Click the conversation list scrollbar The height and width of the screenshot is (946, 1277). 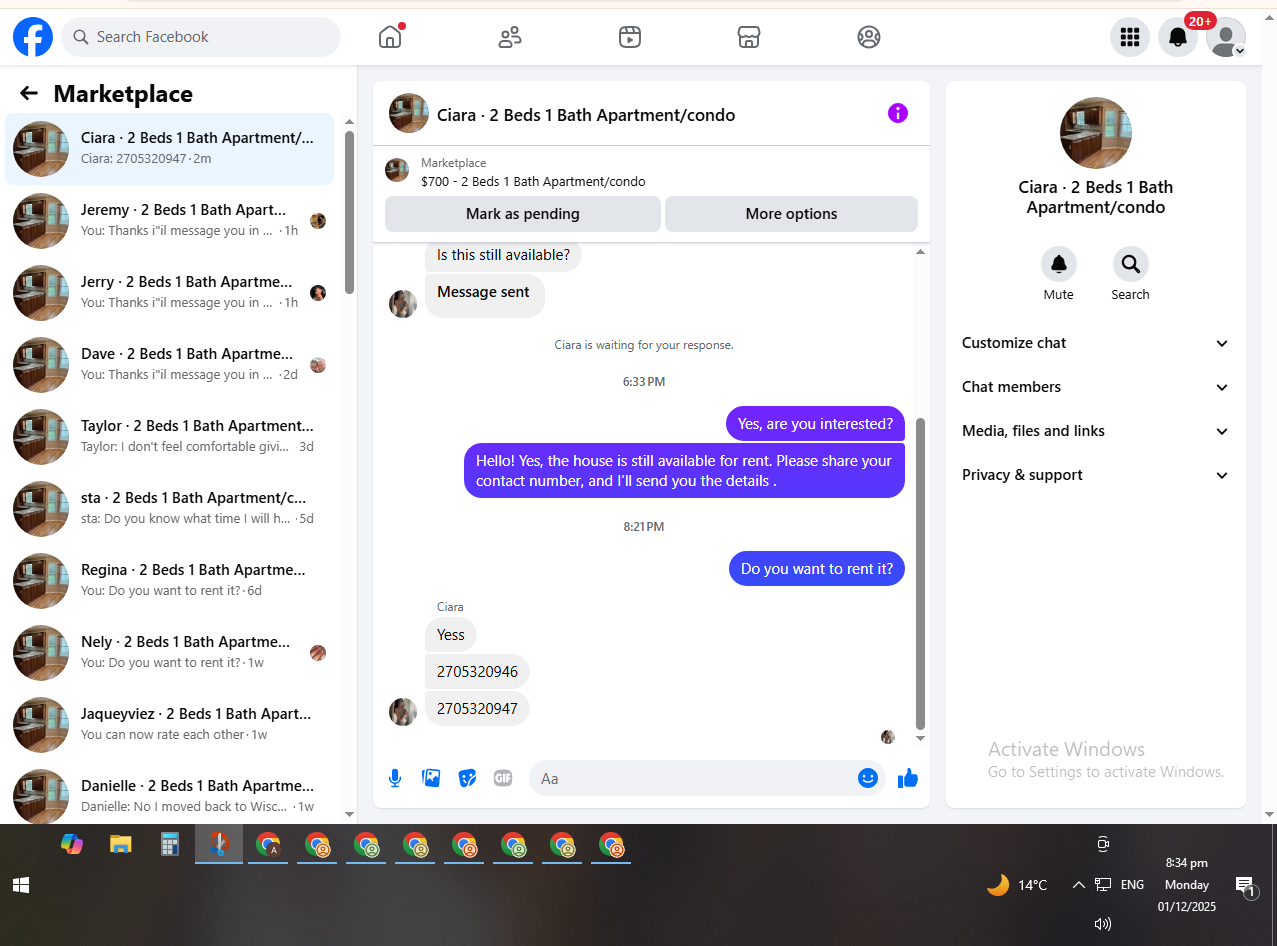[x=349, y=212]
